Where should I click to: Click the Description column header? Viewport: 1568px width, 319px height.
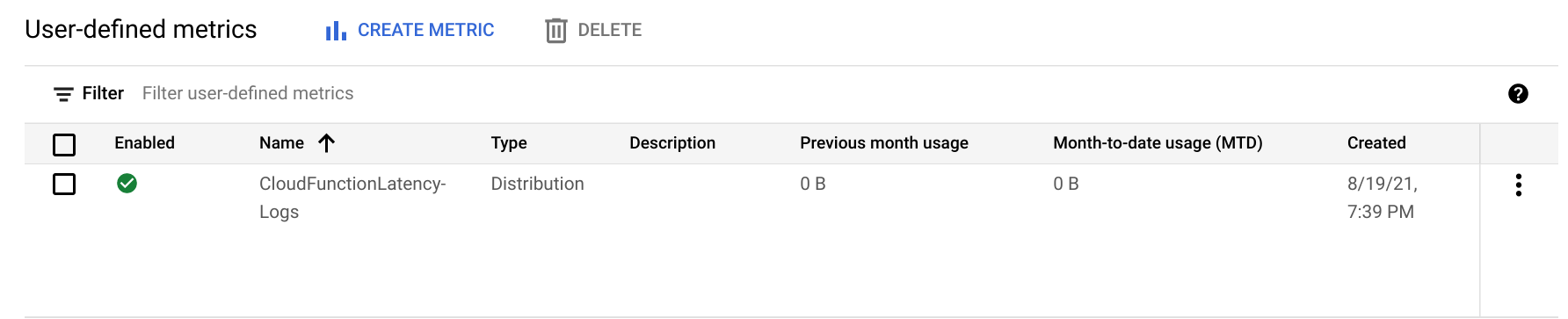(x=672, y=143)
